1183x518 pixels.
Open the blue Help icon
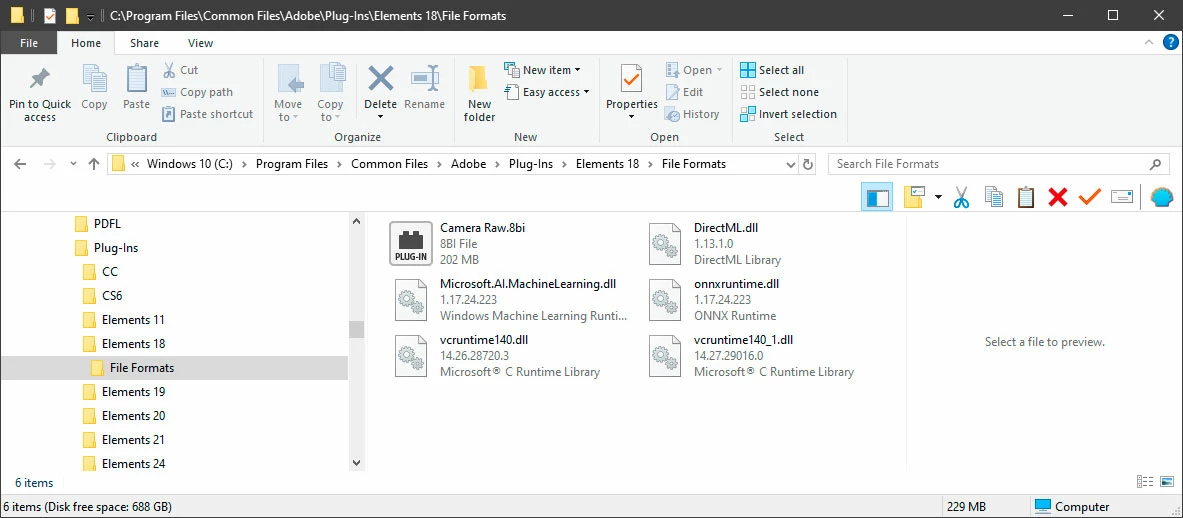tap(1170, 43)
